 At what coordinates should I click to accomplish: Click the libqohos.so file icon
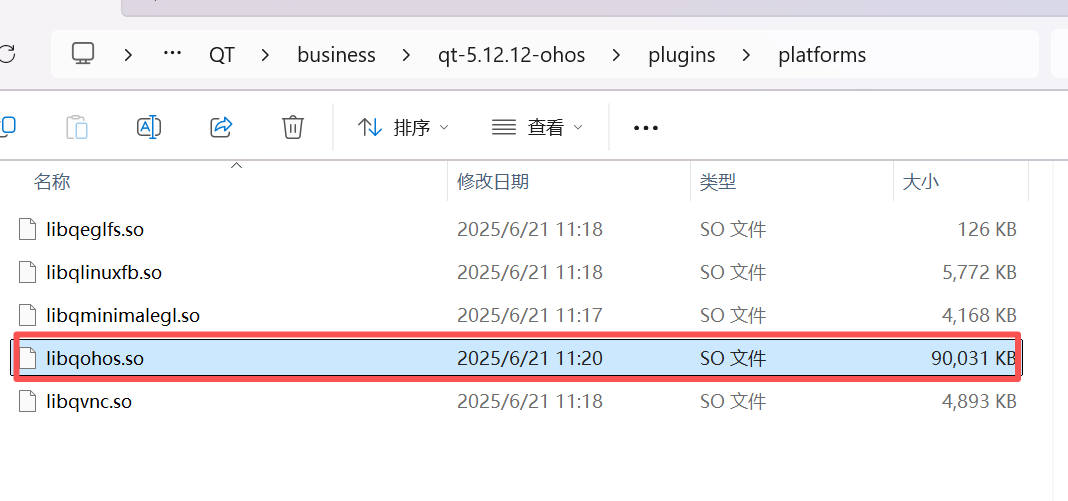[28, 358]
